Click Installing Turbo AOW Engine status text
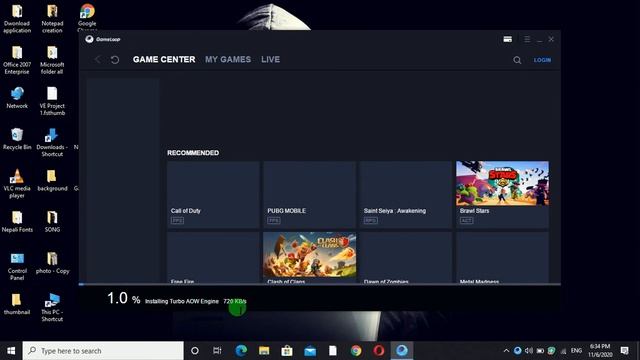The width and height of the screenshot is (640, 360). coord(182,301)
